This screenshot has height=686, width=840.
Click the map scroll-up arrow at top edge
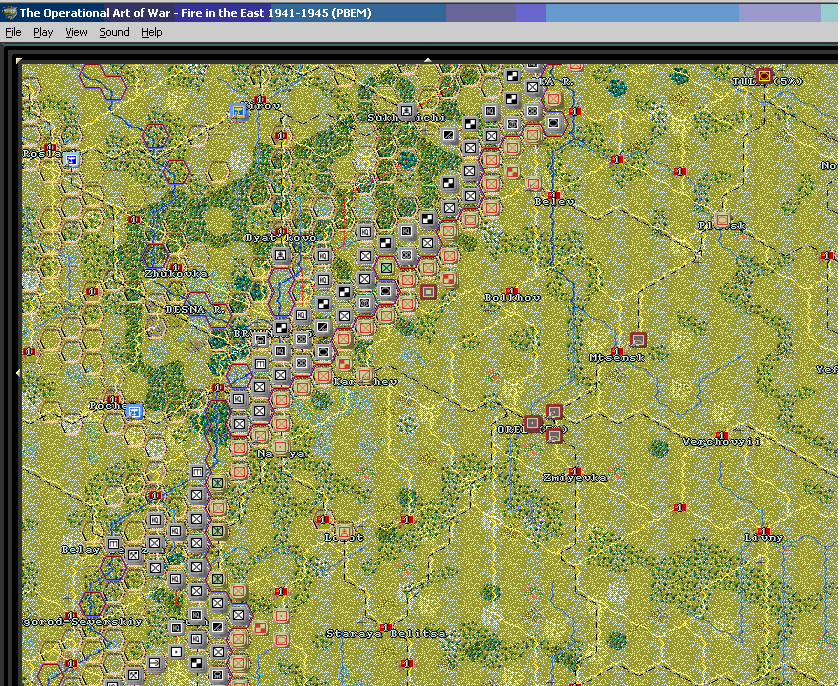428,60
